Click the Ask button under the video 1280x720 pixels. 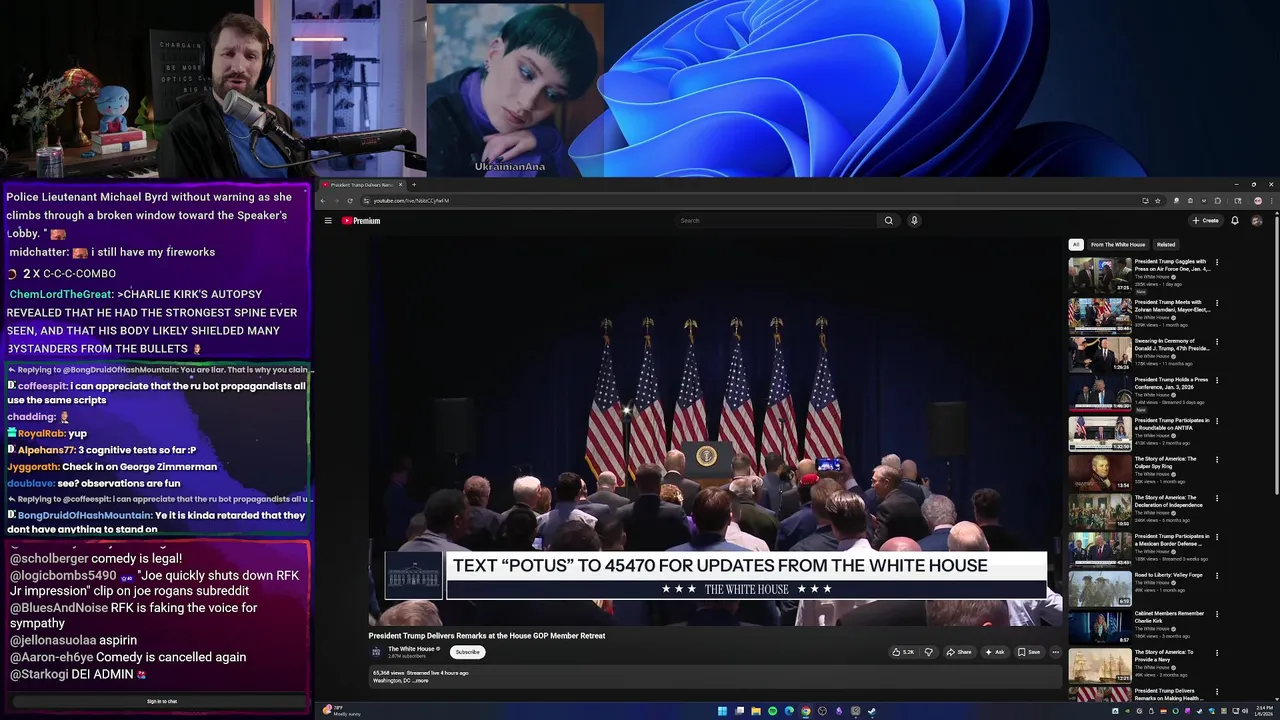pos(995,652)
